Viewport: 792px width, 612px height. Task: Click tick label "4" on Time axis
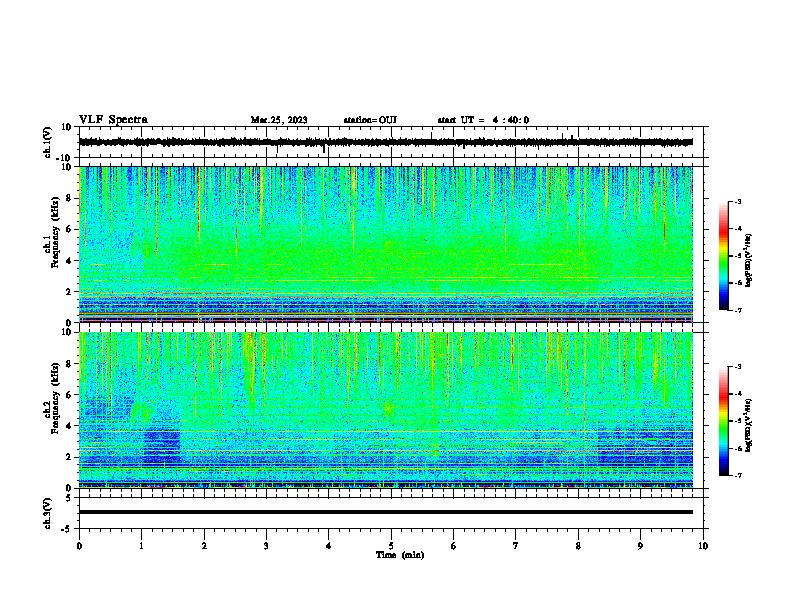[329, 546]
